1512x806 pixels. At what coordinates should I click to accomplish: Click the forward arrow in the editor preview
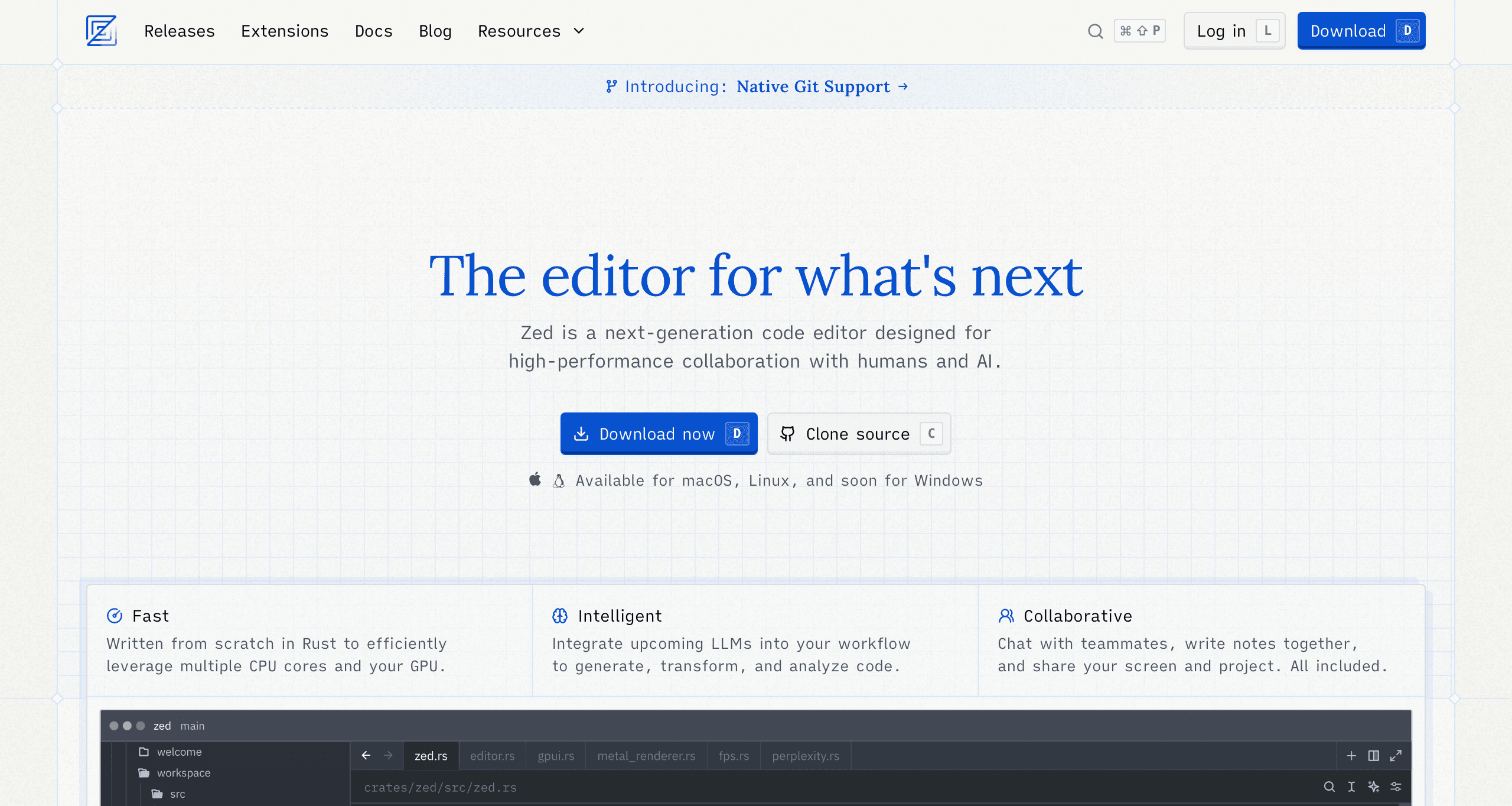(388, 755)
